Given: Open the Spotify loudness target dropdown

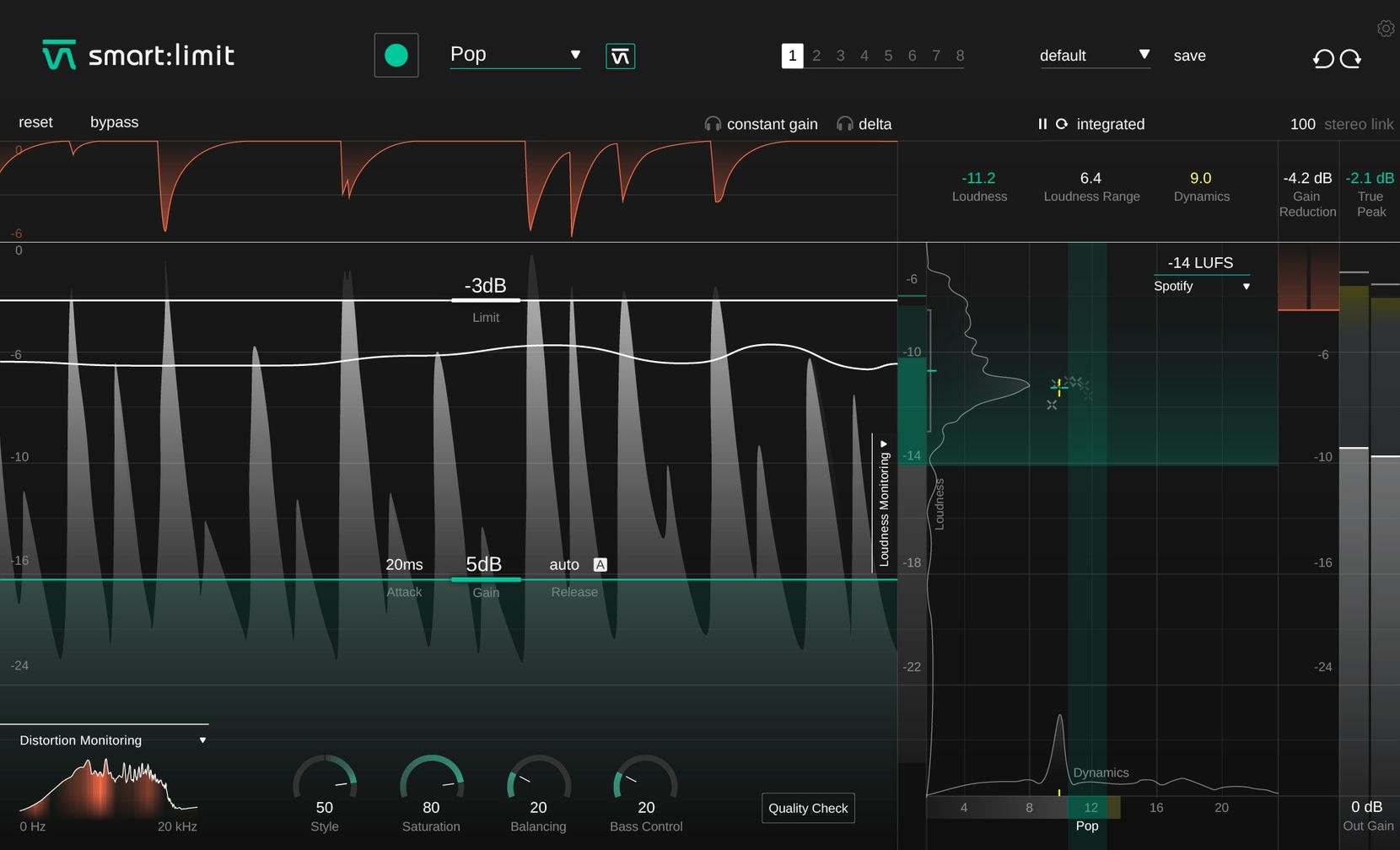Looking at the screenshot, I should 1202,286.
